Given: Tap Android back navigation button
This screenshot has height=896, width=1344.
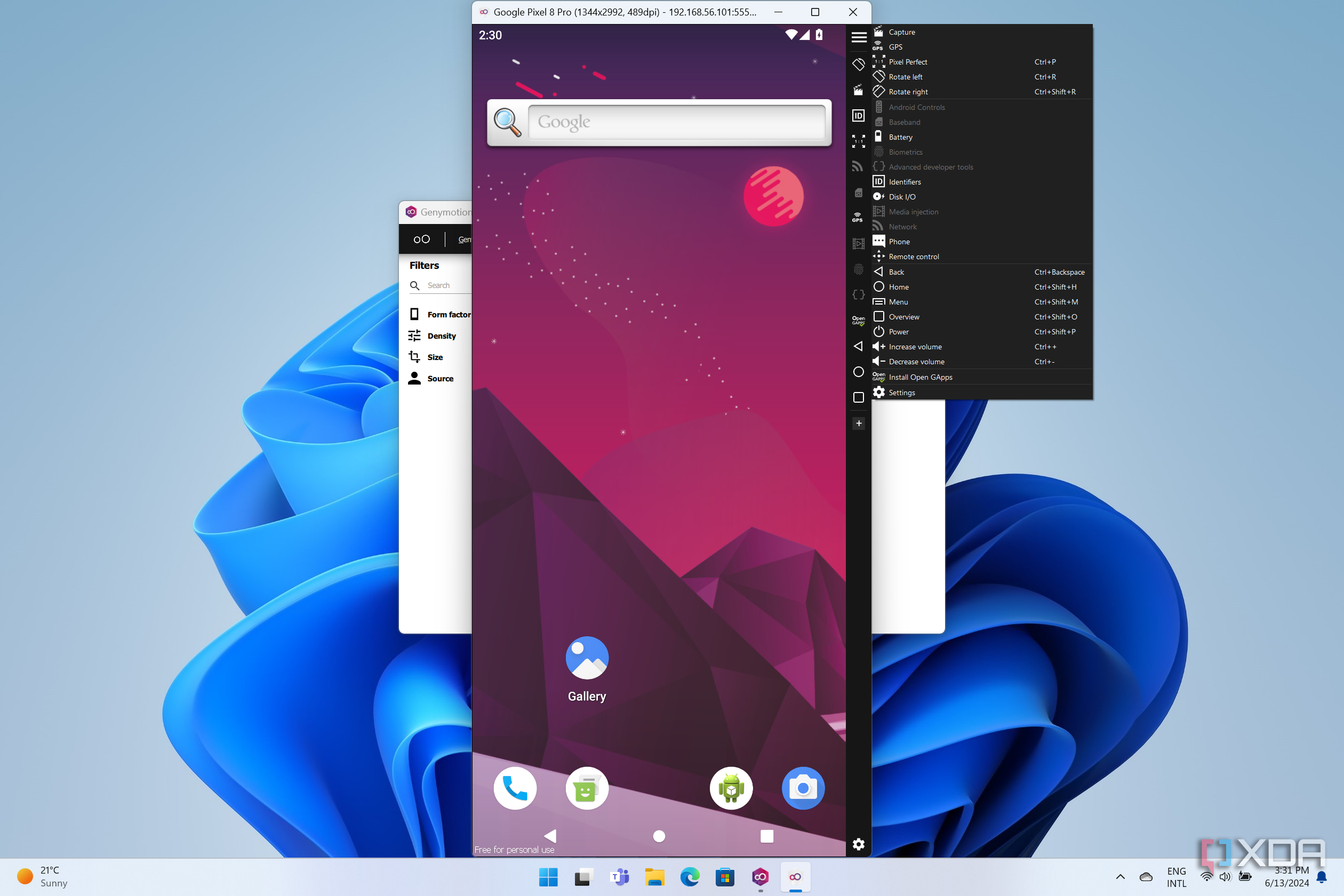Looking at the screenshot, I should tap(550, 836).
